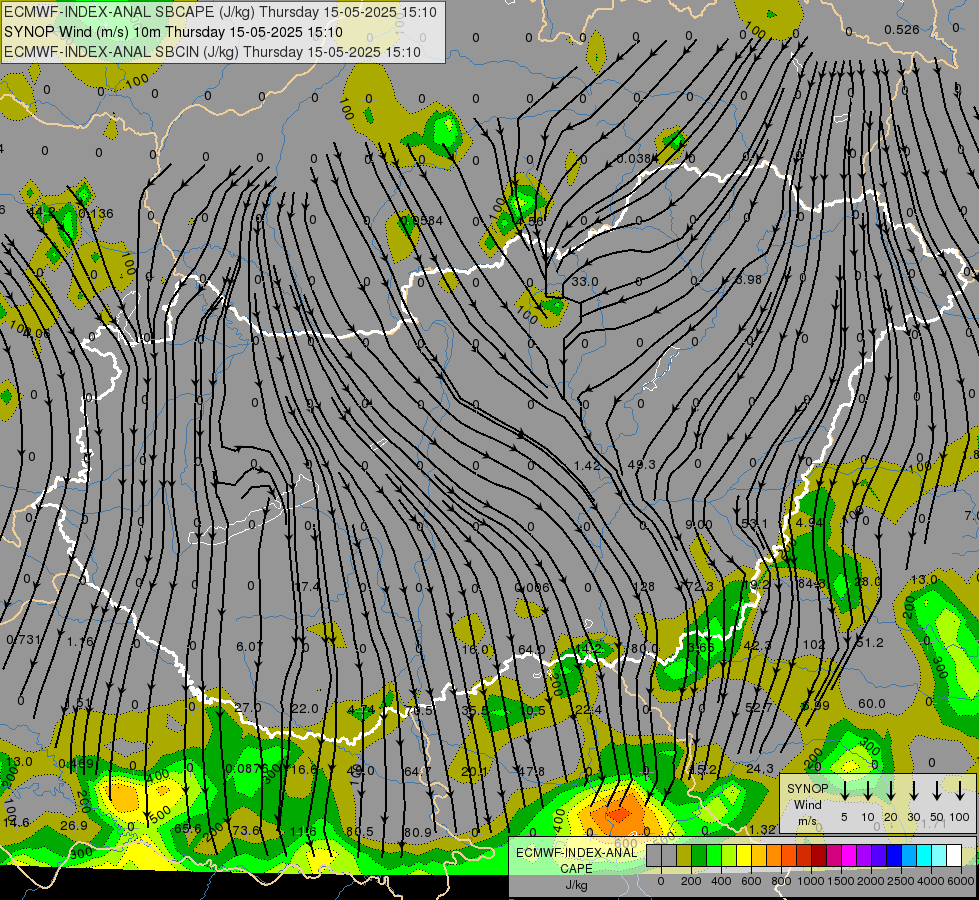Click the 50 m/s wind arrow in legend
This screenshot has height=900, width=979.
coord(937,791)
